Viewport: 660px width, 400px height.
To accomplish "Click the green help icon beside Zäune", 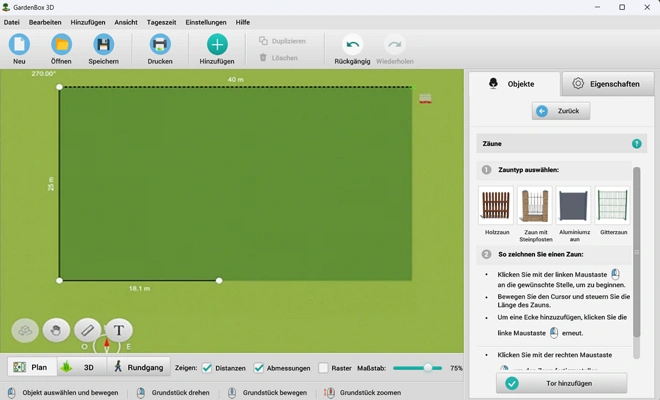I will pos(636,144).
